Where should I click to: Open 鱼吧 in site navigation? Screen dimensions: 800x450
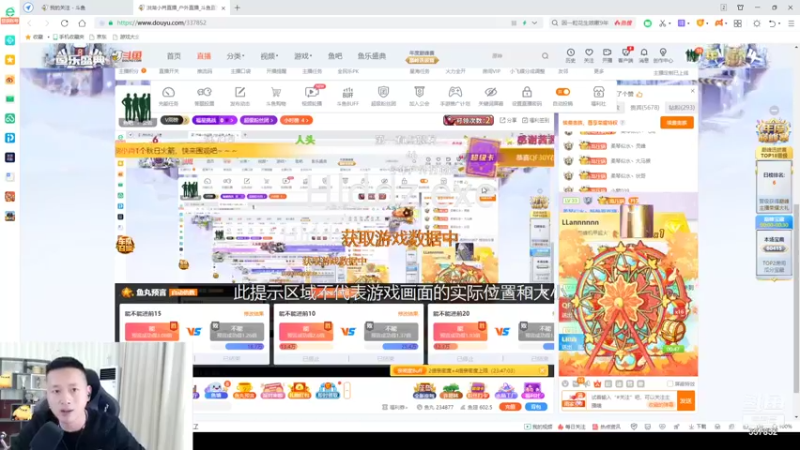pos(335,56)
